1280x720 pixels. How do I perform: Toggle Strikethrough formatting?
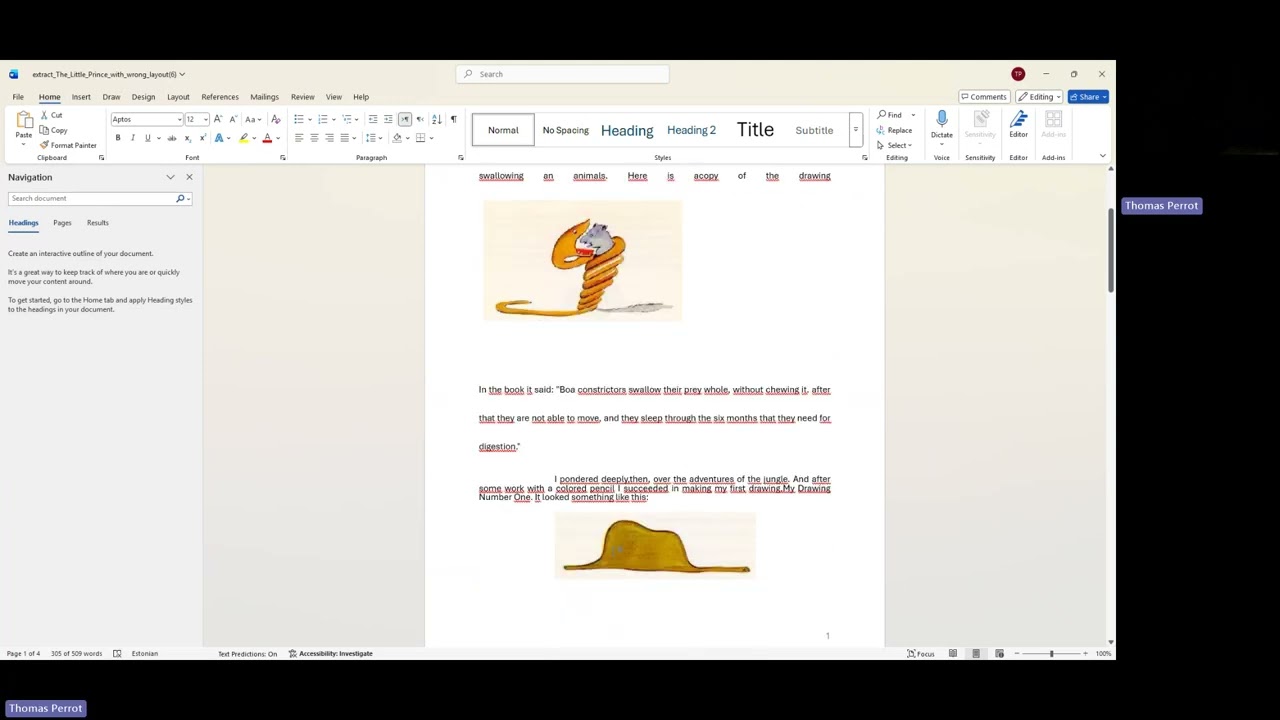click(x=172, y=138)
